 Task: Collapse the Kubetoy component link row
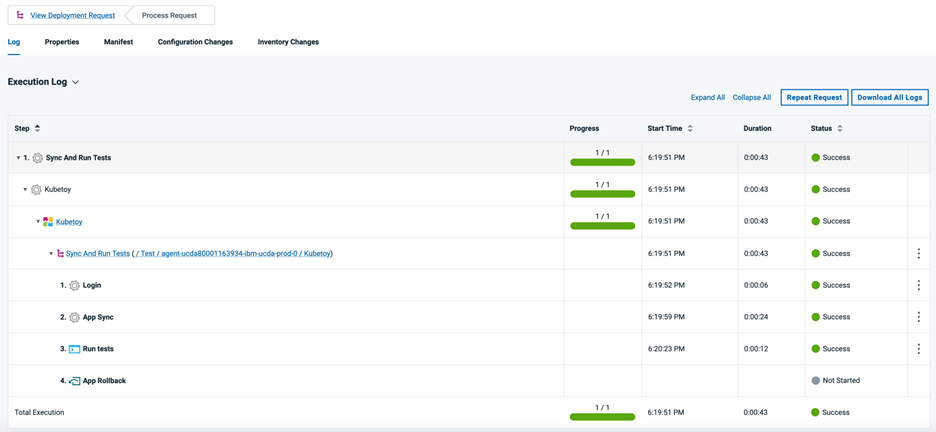pos(38,222)
